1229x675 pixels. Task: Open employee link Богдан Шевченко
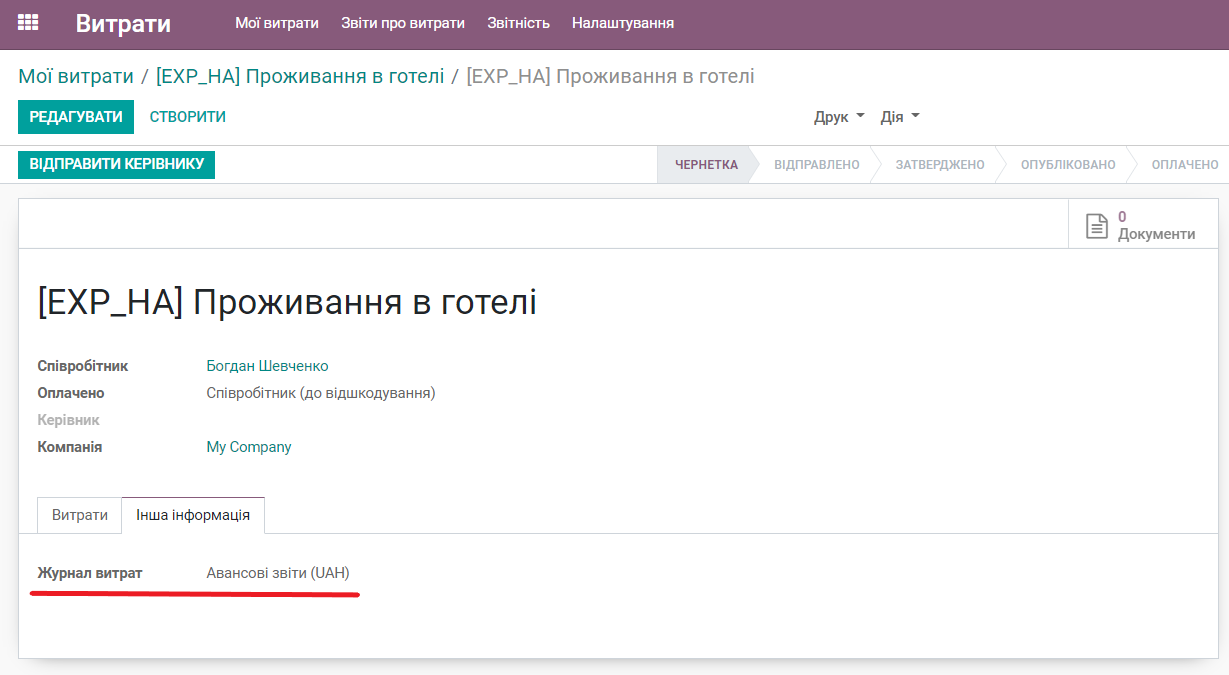tap(266, 365)
